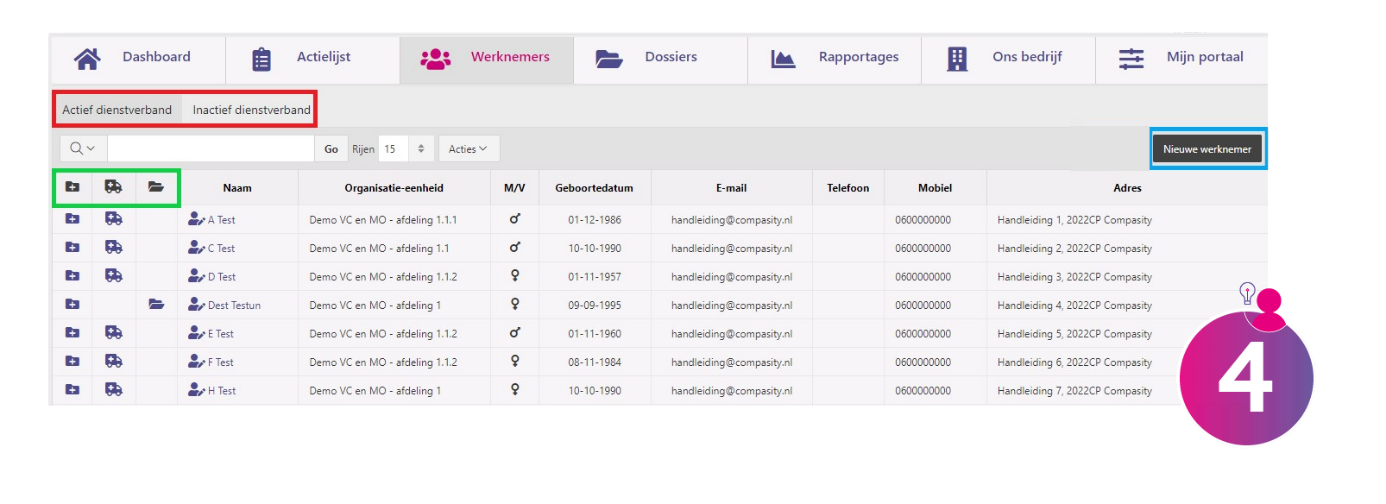Focus the employee search input field

coord(211,149)
